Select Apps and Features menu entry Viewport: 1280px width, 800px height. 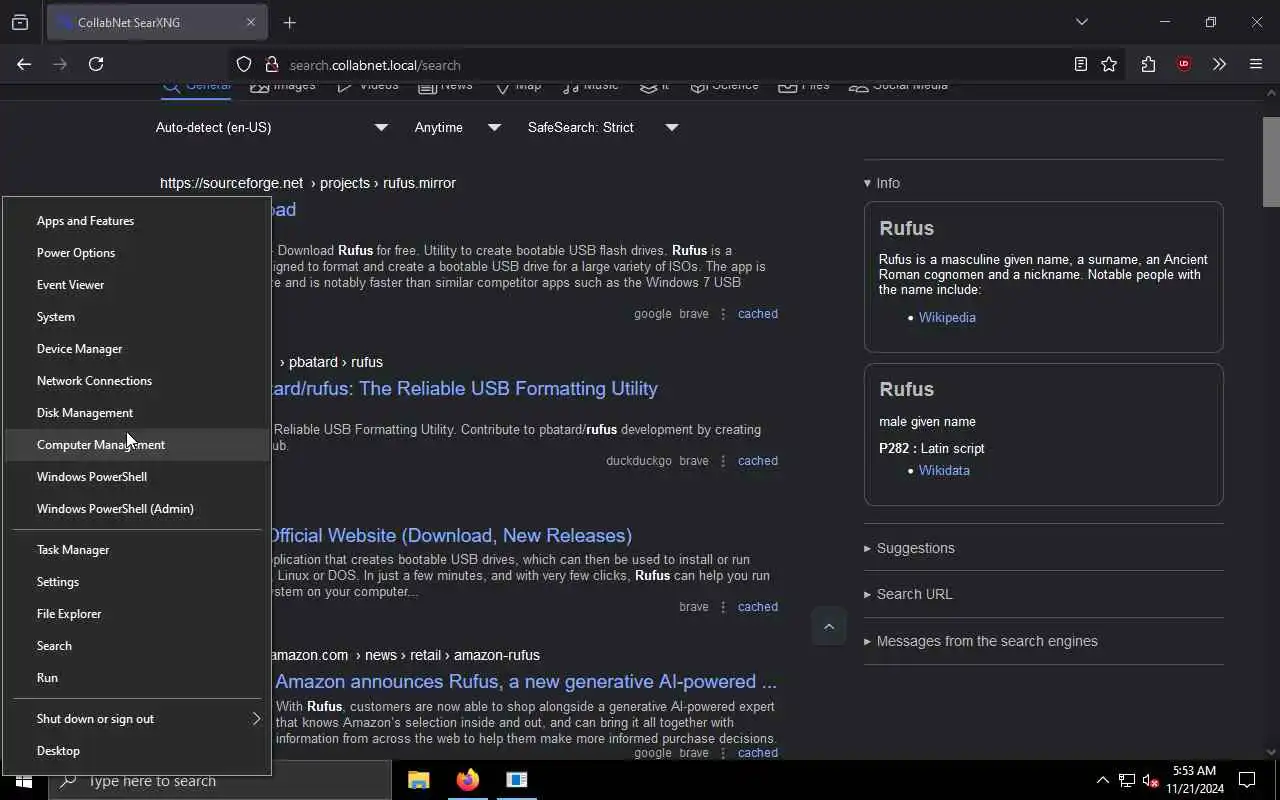(138, 221)
